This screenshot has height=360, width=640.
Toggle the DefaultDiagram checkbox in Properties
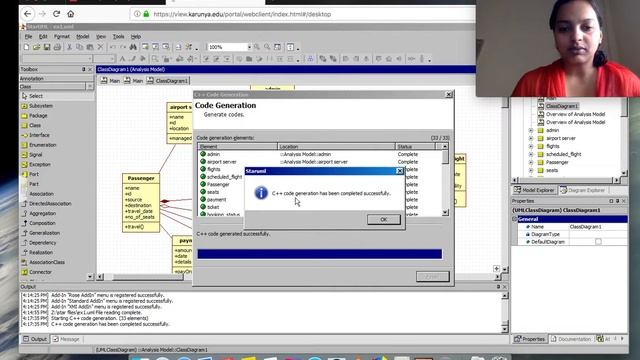(598, 242)
